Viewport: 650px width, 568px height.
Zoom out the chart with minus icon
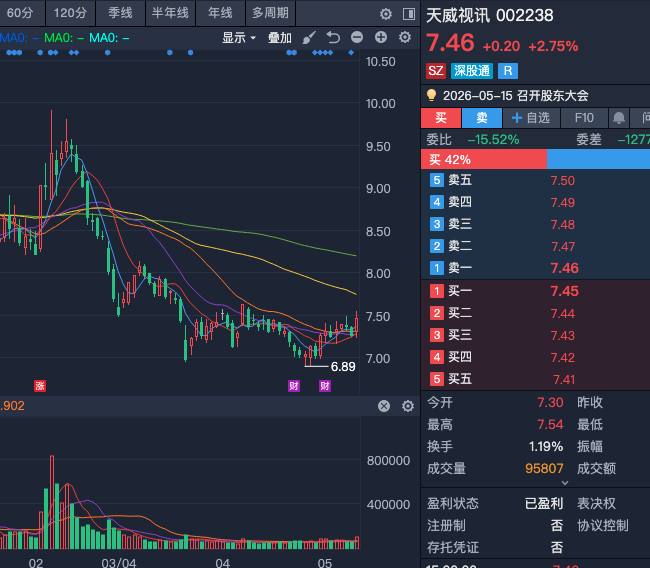(357, 37)
